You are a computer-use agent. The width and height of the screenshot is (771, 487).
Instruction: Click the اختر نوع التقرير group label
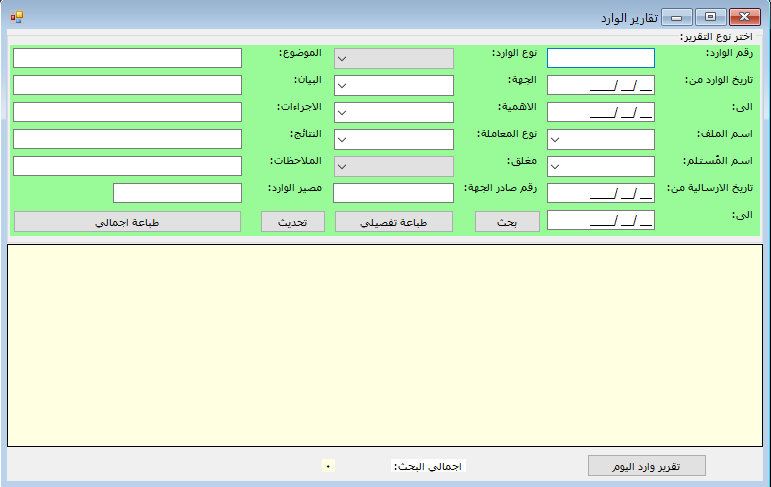716,37
